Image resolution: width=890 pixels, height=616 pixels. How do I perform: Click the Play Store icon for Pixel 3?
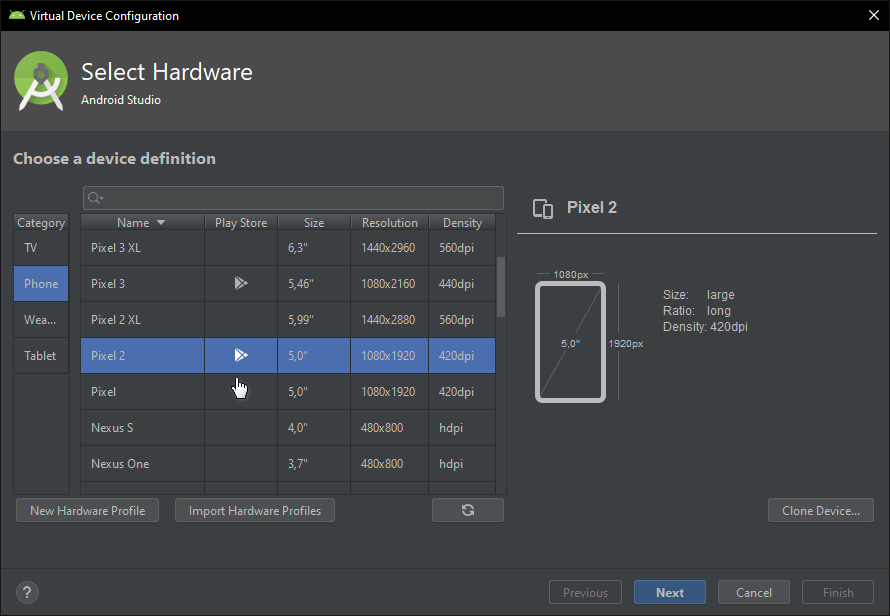tap(240, 284)
